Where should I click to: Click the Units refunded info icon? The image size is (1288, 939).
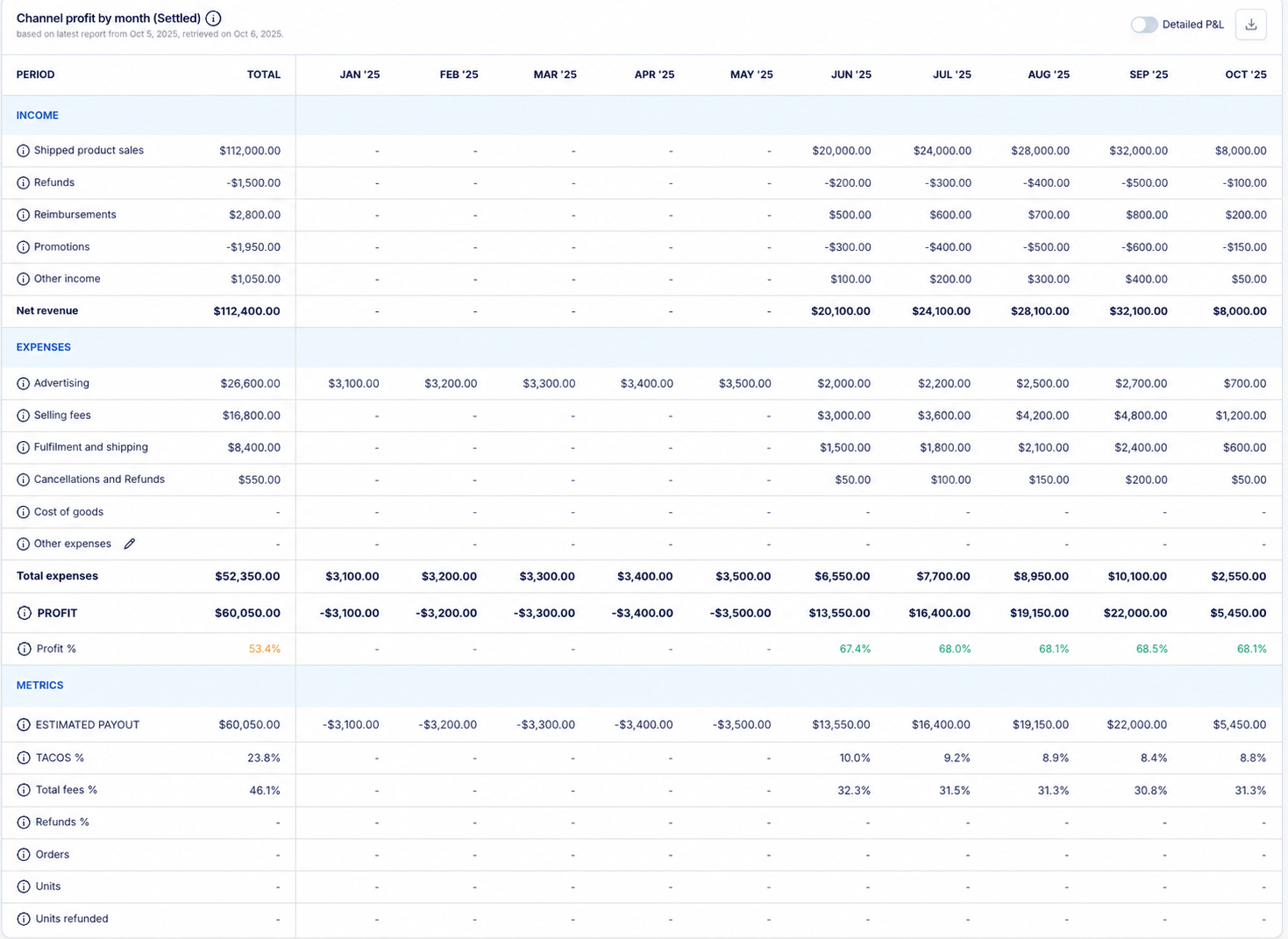tap(24, 919)
